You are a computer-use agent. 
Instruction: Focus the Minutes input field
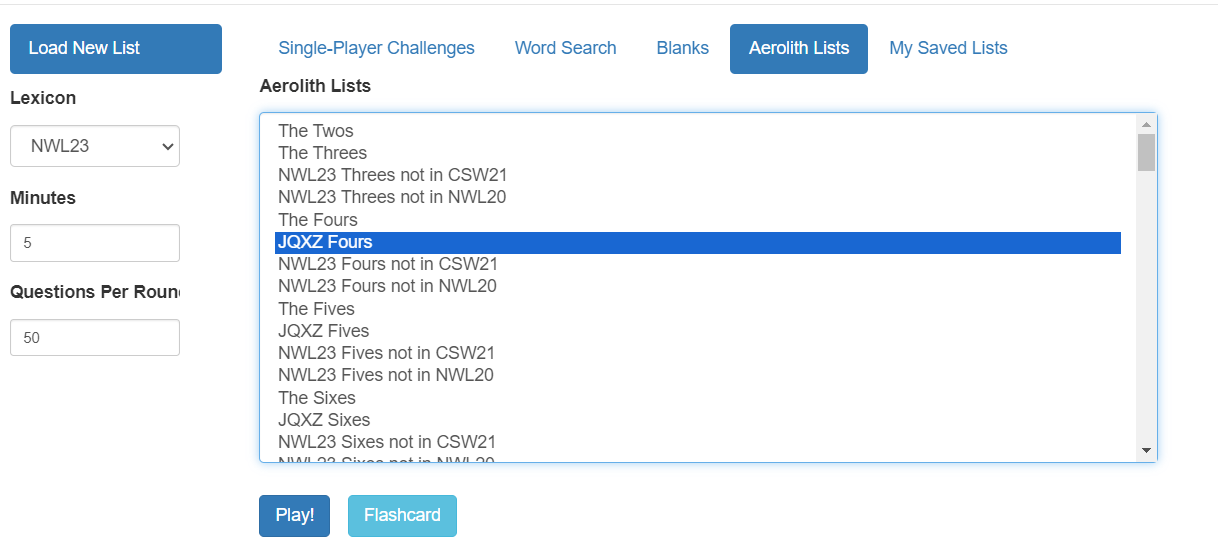(x=95, y=243)
